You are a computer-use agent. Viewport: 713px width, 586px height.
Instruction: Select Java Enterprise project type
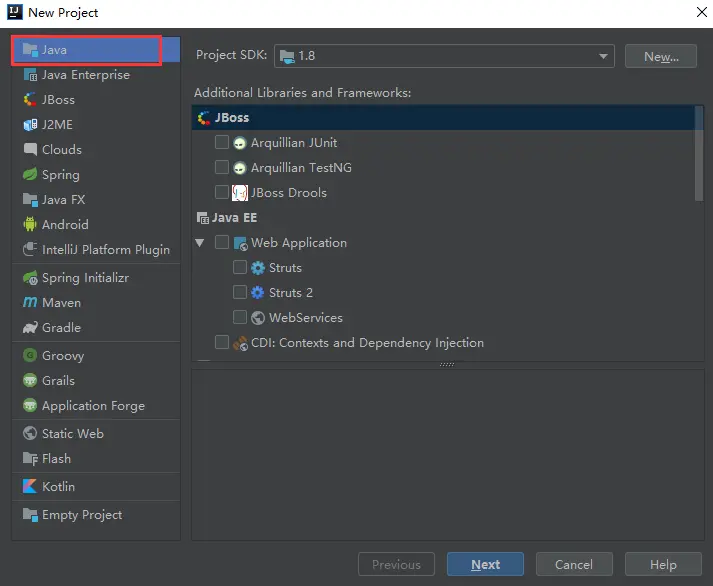point(96,75)
